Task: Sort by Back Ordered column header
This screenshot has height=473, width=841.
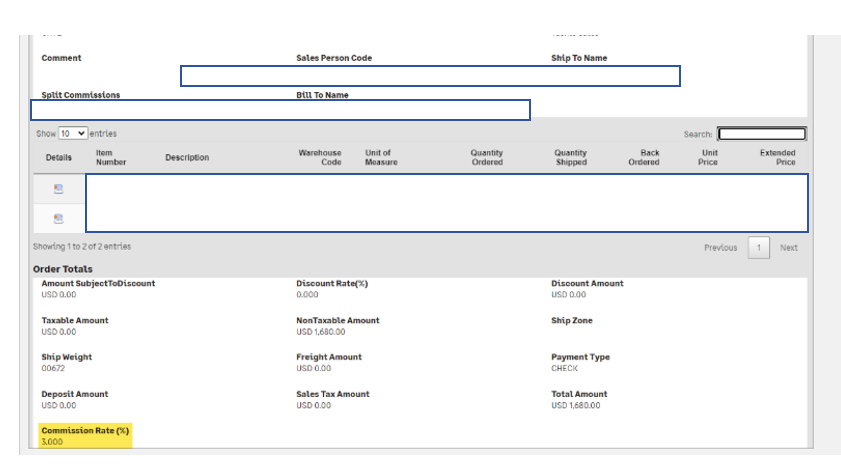Action: coord(644,157)
